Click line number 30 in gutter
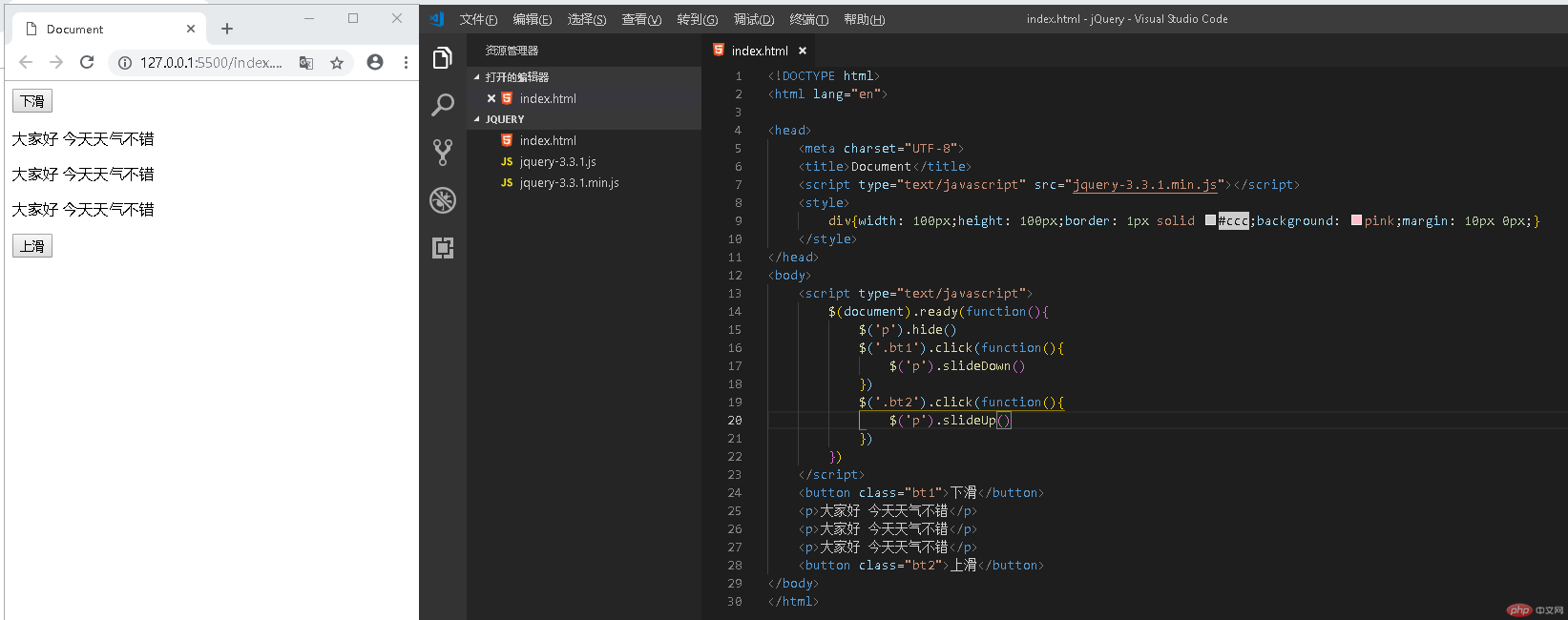Screen dimensions: 1568x620 [x=735, y=601]
